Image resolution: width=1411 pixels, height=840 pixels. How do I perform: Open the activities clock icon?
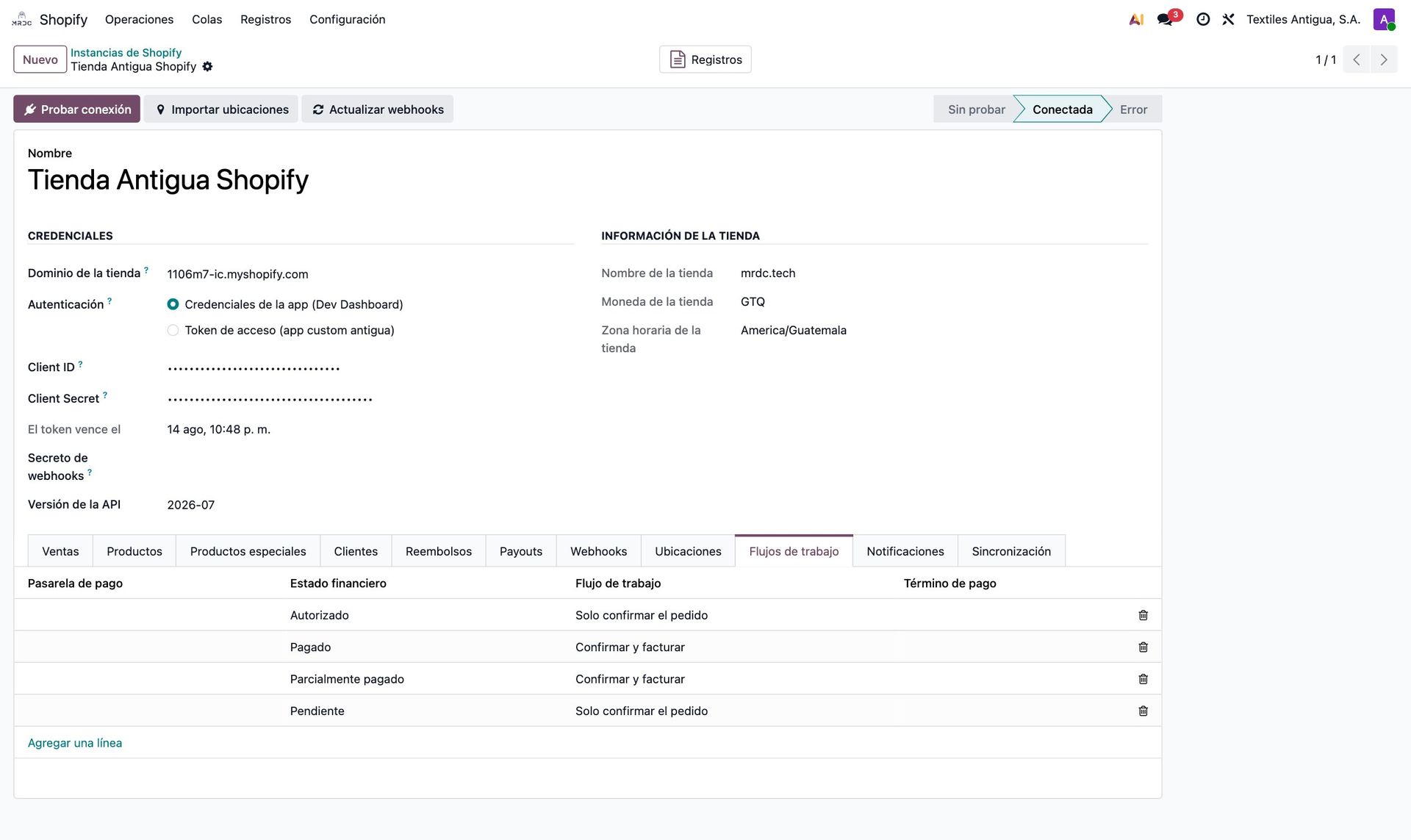coord(1203,20)
